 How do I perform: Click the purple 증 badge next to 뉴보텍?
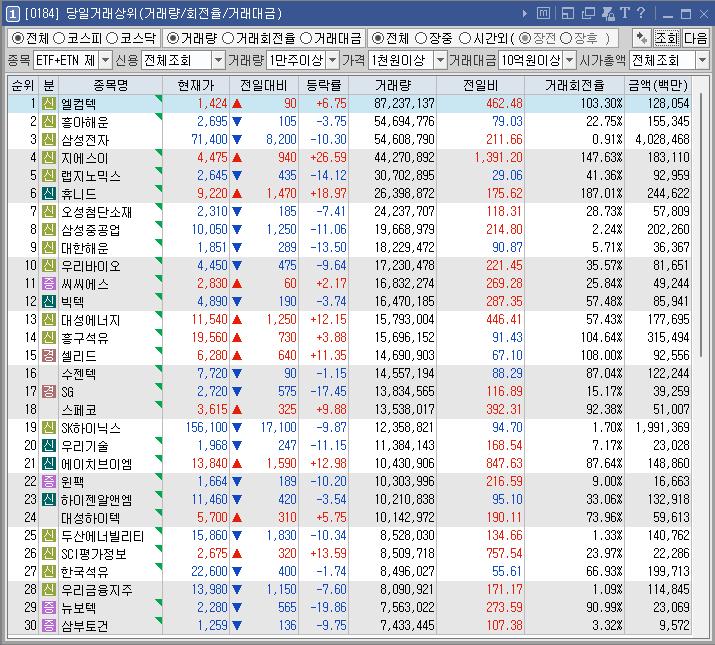point(49,608)
